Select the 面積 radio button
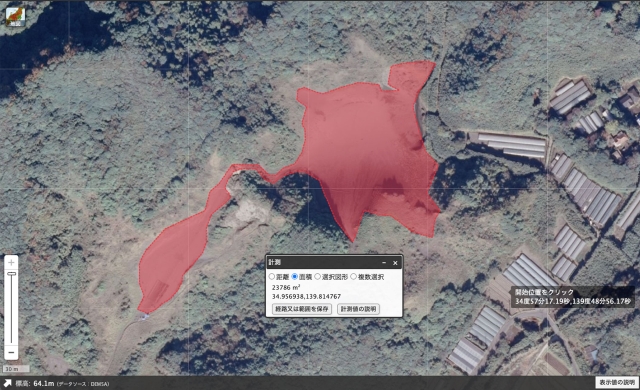 (x=294, y=277)
